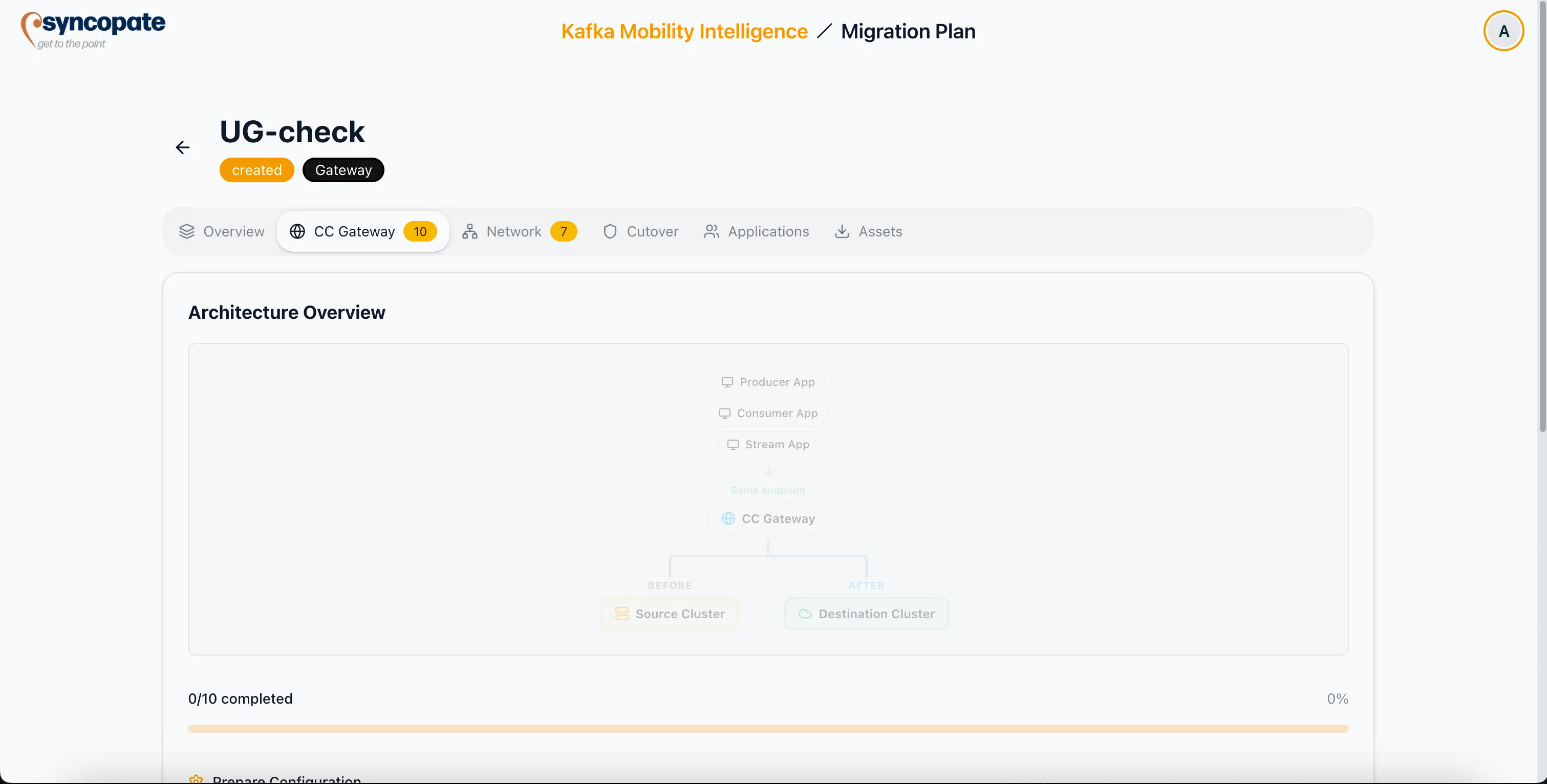Click the created status badge
This screenshot has height=784, width=1547.
pos(256,170)
